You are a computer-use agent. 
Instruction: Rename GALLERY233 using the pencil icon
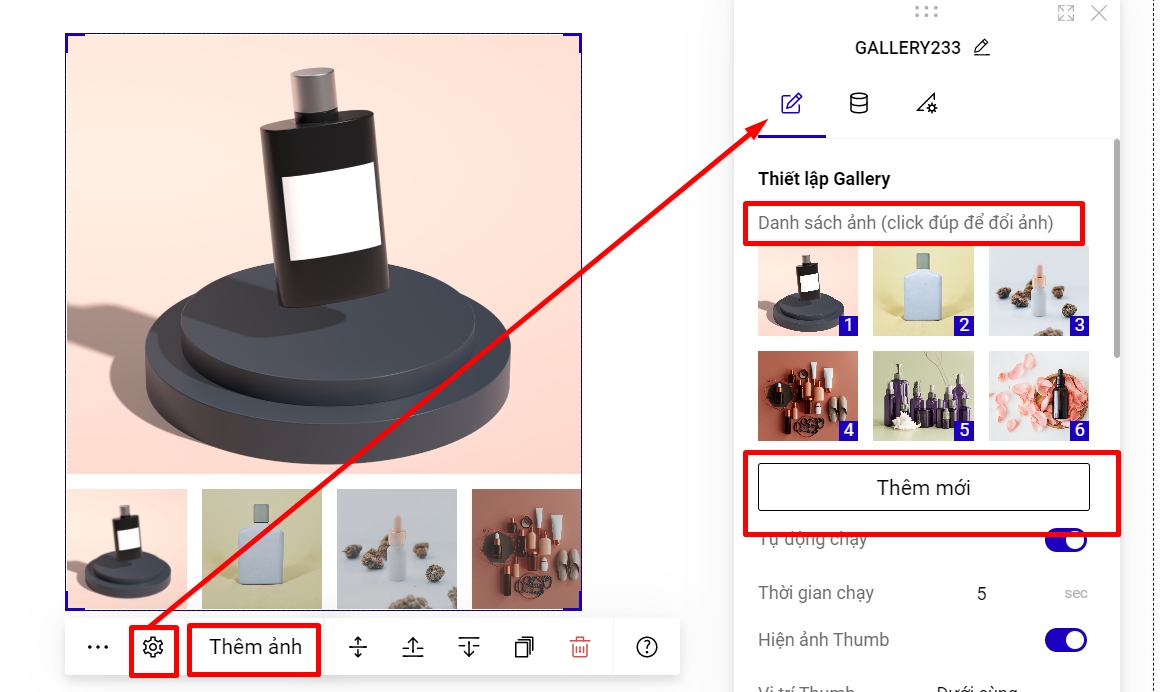[x=981, y=47]
